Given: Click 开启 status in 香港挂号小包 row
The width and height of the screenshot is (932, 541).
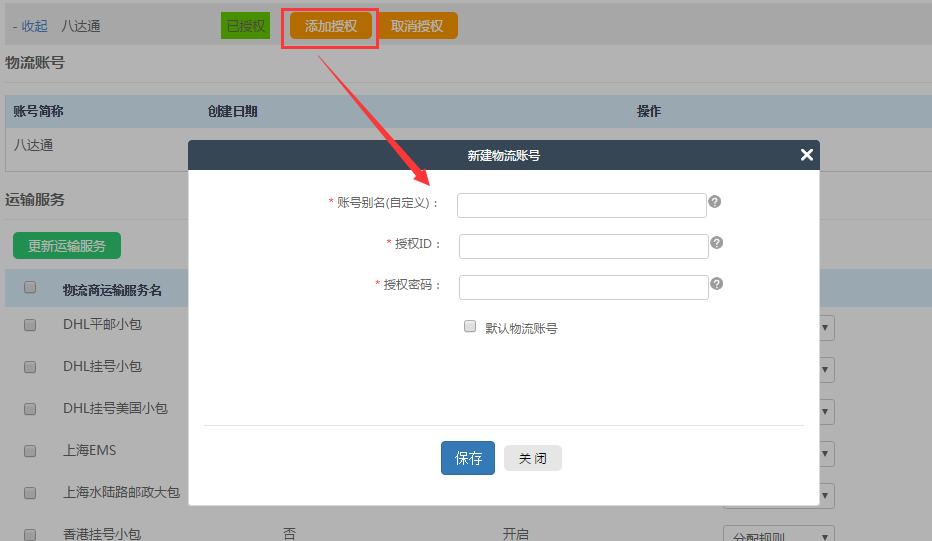Looking at the screenshot, I should click(x=515, y=534).
